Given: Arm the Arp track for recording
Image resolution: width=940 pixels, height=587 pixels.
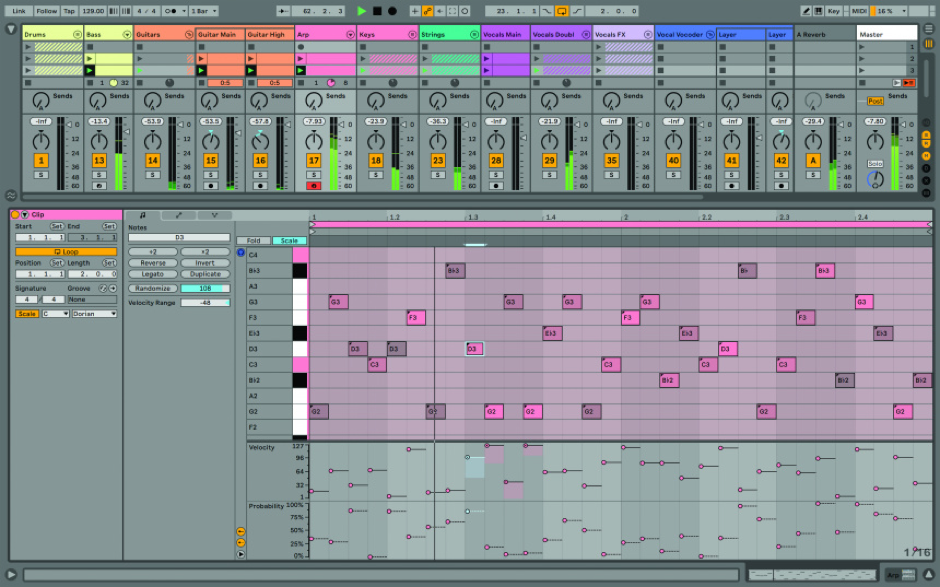Looking at the screenshot, I should point(314,186).
